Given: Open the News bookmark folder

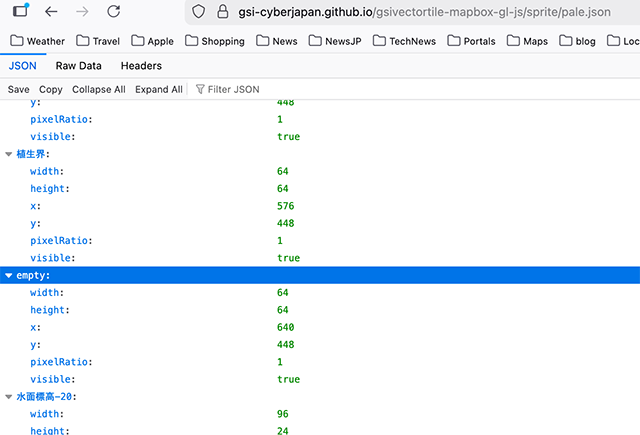Looking at the screenshot, I should click(x=277, y=41).
